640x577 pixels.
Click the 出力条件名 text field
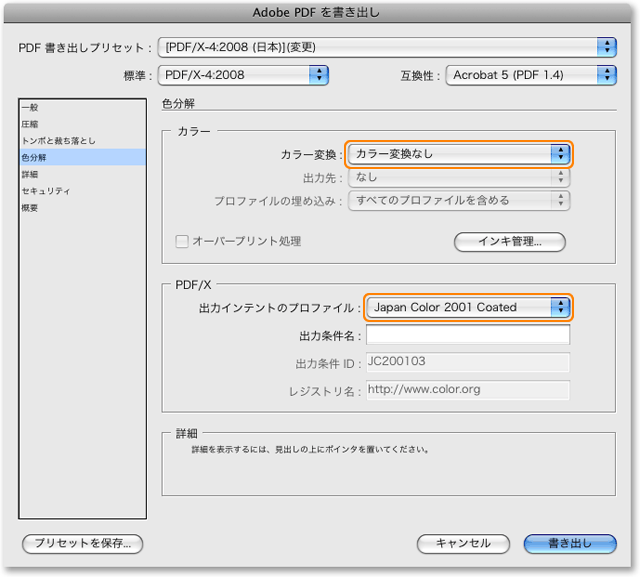(x=467, y=335)
